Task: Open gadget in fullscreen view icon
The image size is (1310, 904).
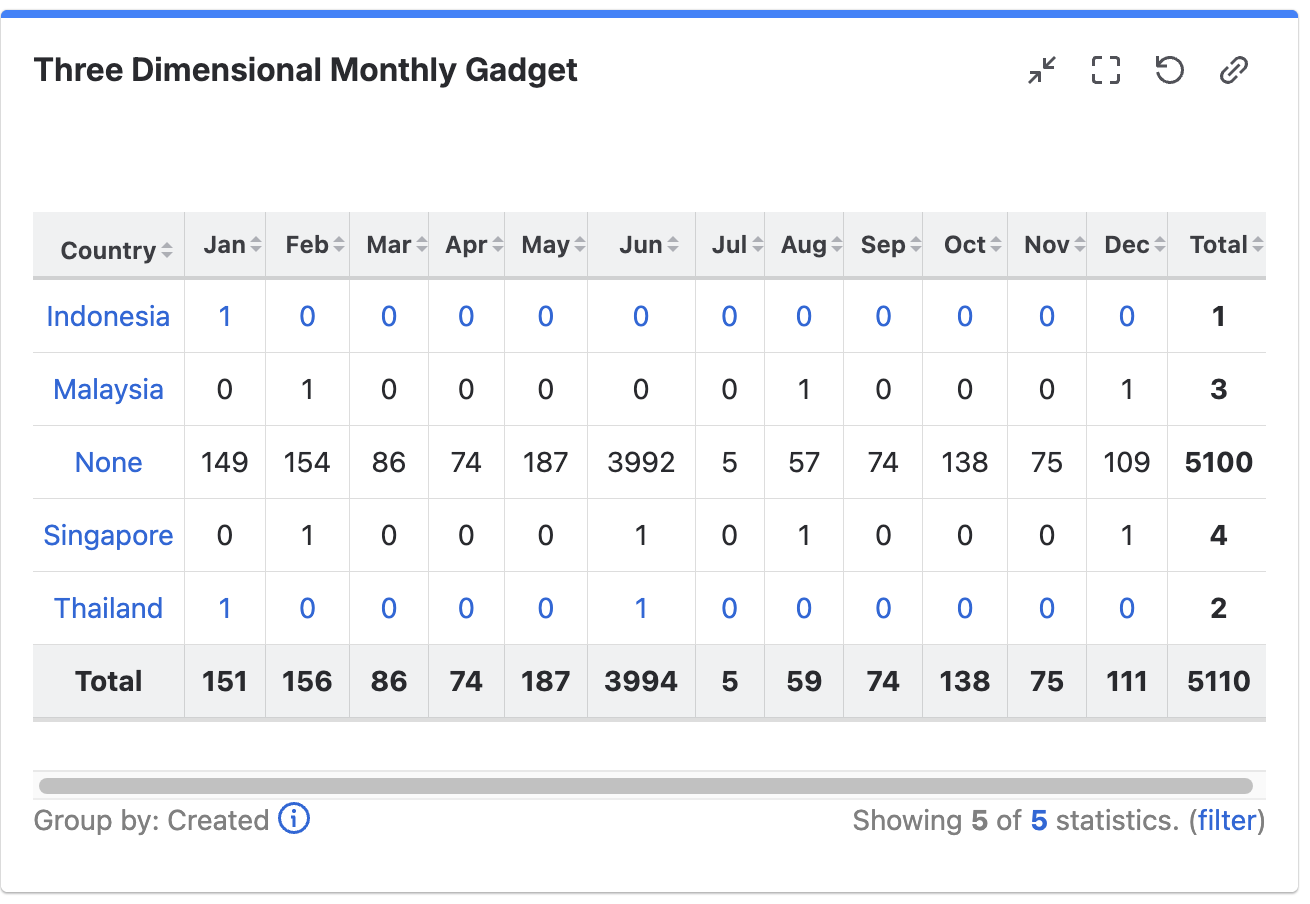Action: [x=1106, y=70]
